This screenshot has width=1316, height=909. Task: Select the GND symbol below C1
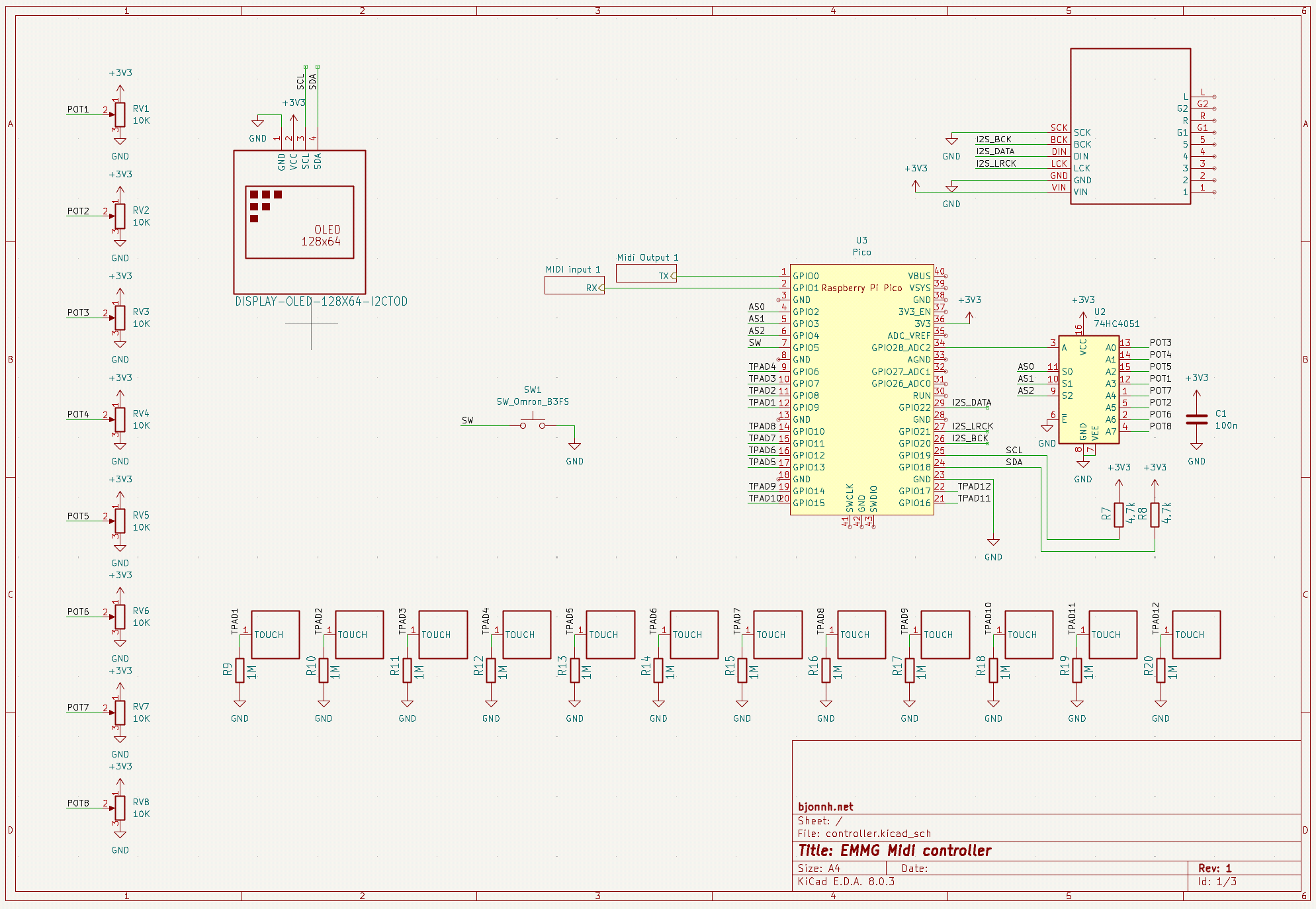1196,453
